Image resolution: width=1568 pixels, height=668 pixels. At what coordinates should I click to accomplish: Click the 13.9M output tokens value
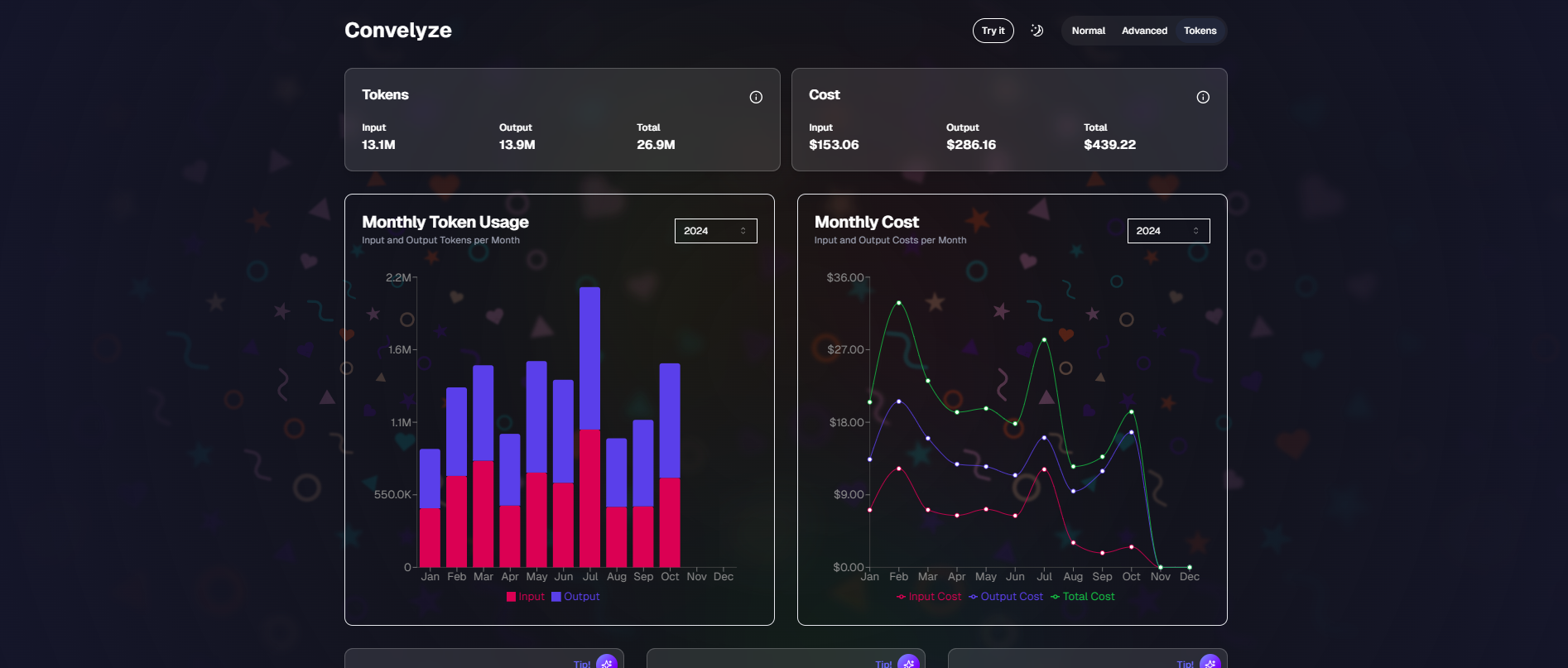pos(517,145)
